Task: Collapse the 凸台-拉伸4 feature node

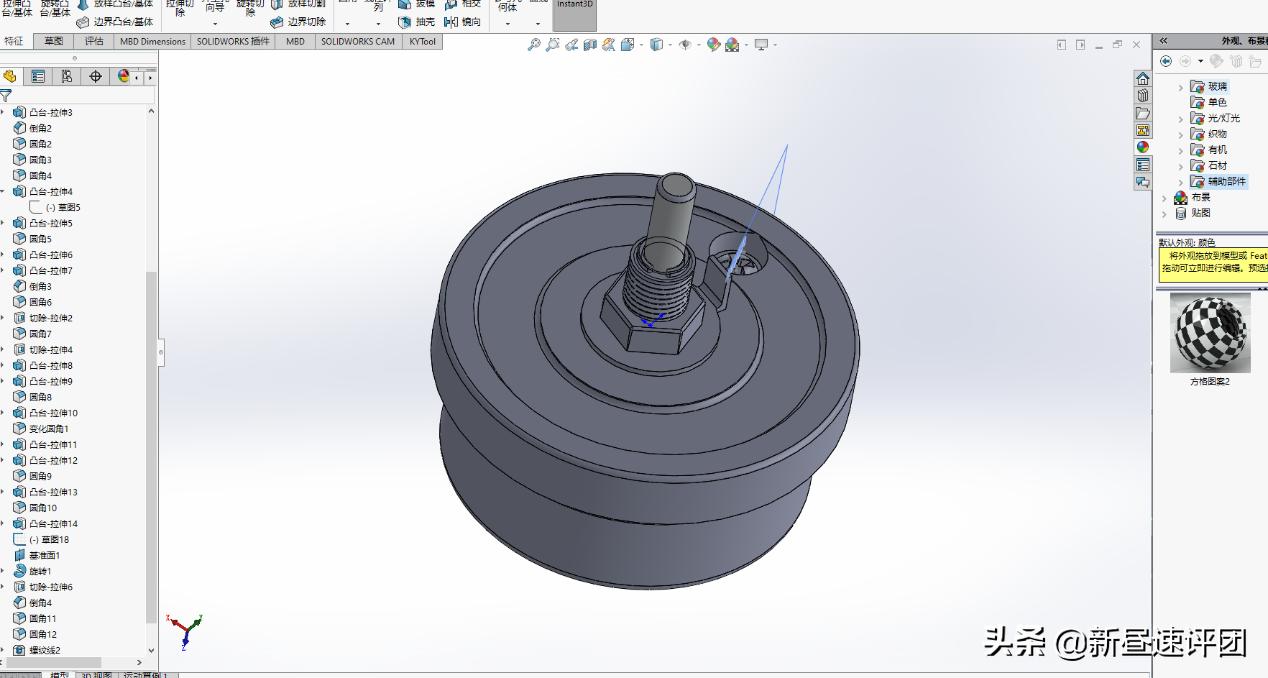Action: [x=3, y=192]
